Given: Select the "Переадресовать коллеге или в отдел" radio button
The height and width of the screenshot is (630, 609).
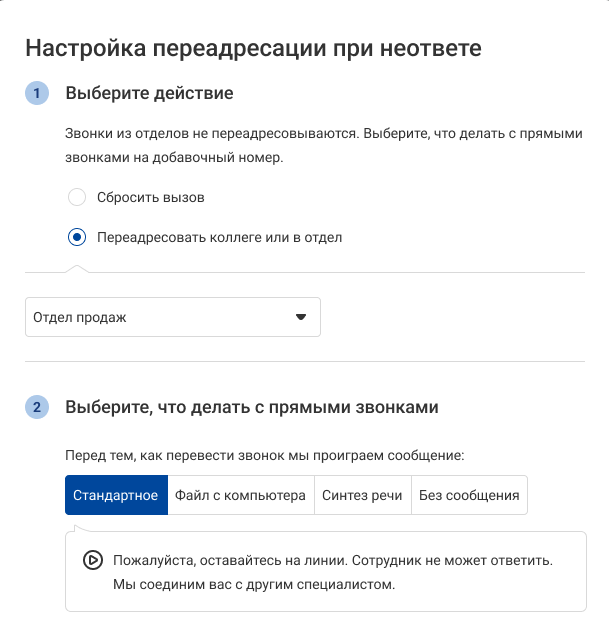Looking at the screenshot, I should (77, 237).
